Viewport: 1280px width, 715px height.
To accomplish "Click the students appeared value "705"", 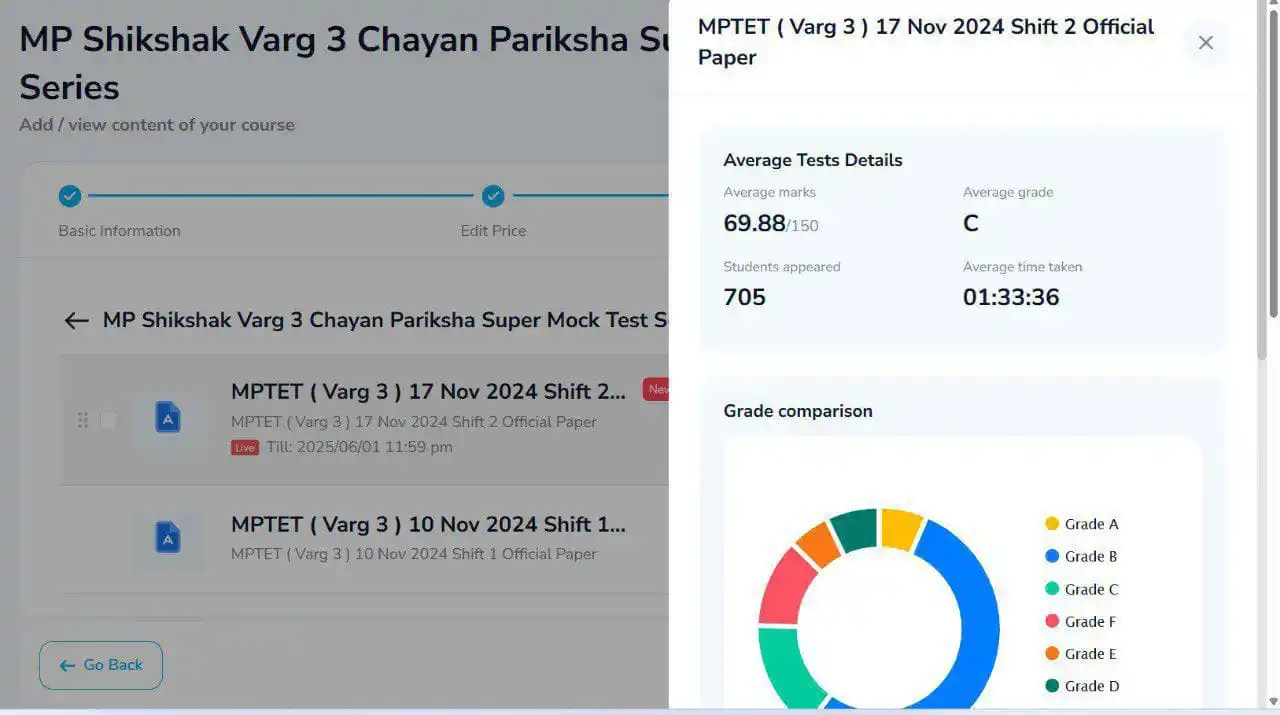I will 744,297.
